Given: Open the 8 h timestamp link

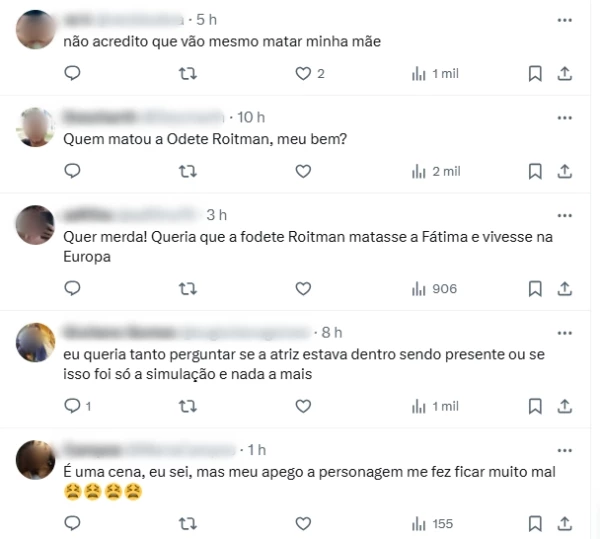Looking at the screenshot, I should click(x=331, y=332).
